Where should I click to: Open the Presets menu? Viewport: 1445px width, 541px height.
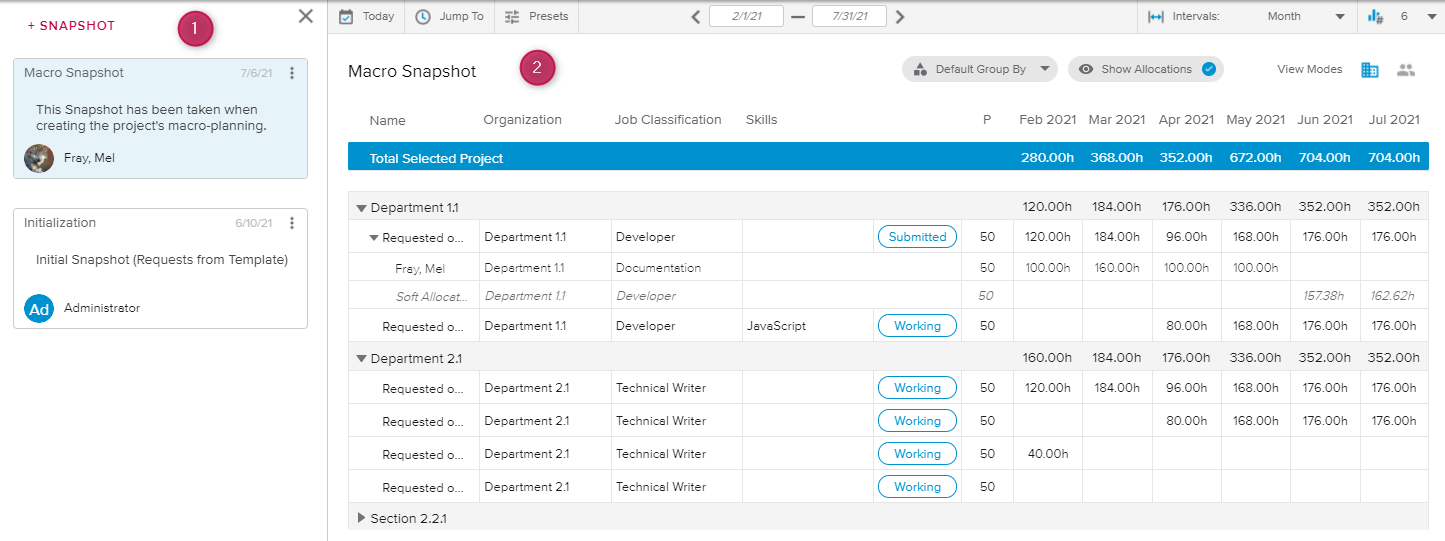click(536, 17)
